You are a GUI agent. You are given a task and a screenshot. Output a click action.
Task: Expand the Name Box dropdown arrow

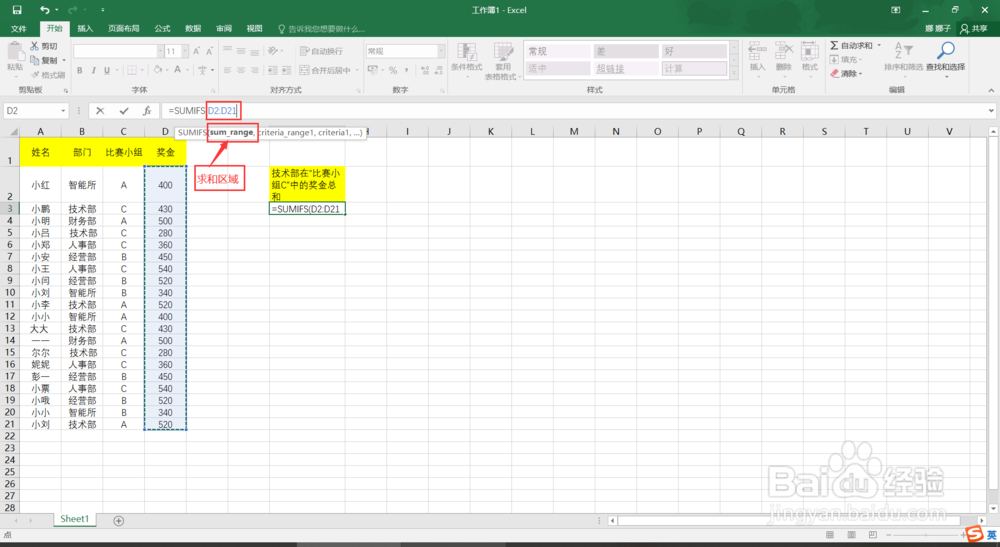(63, 111)
